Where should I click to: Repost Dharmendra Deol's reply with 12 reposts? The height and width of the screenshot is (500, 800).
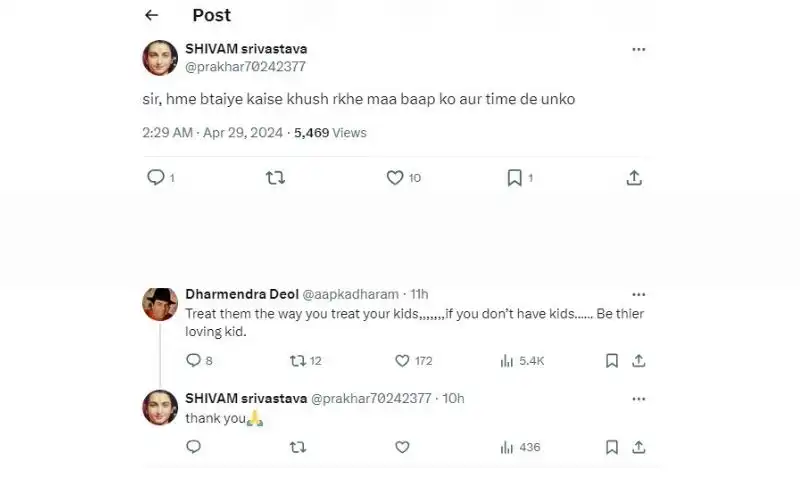(298, 361)
